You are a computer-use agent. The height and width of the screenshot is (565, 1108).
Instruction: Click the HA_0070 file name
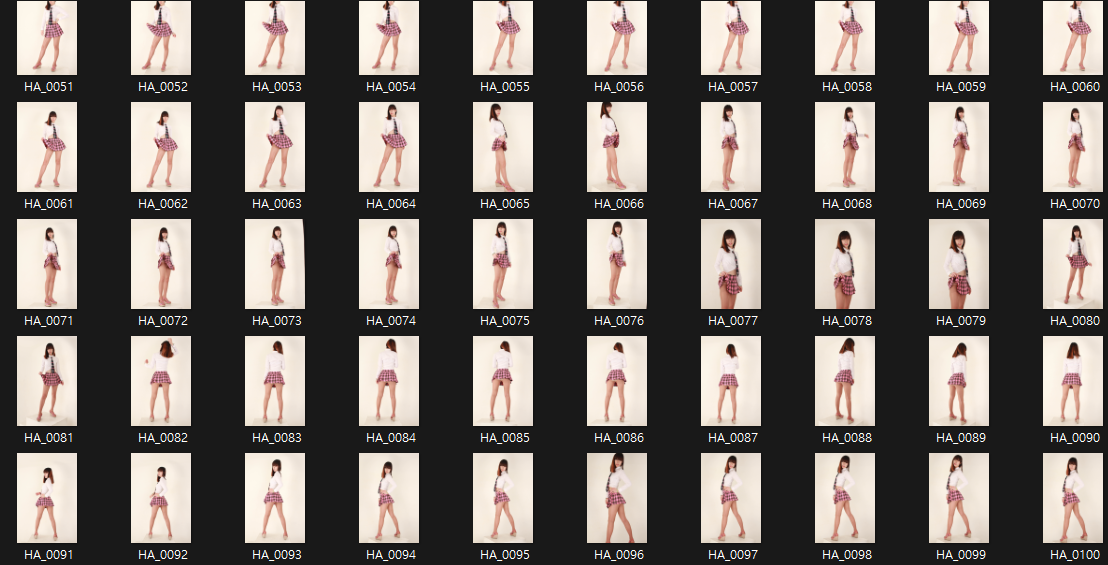(x=1075, y=204)
